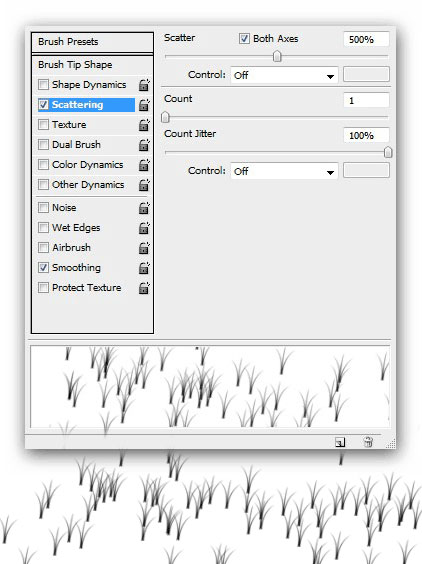Click the delete brush trash icon
422x564 pixels.
[368, 442]
